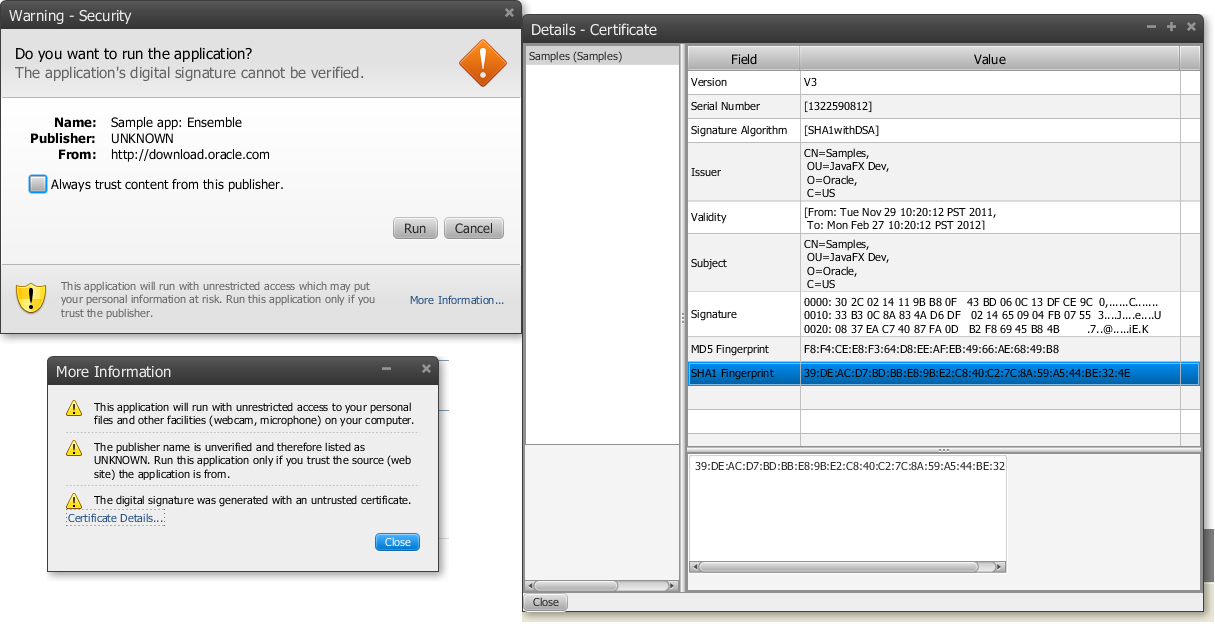
Task: Click warning triangle beside untrusted certificate message
Action: click(73, 500)
